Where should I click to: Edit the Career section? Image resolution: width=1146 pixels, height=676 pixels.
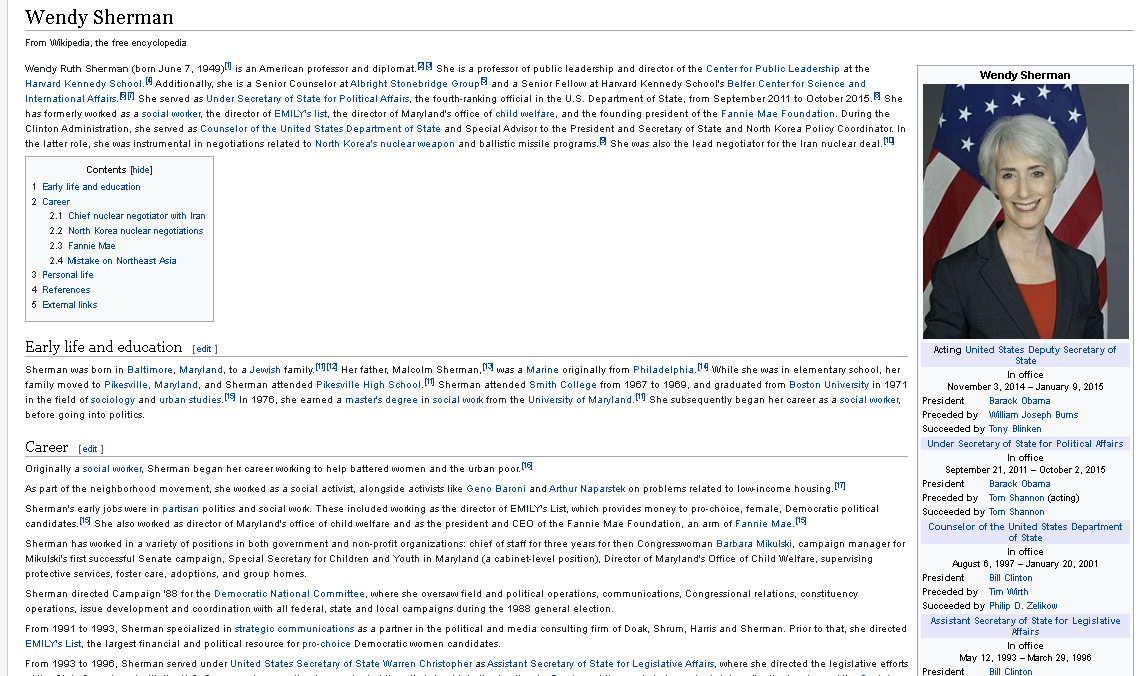coord(90,449)
